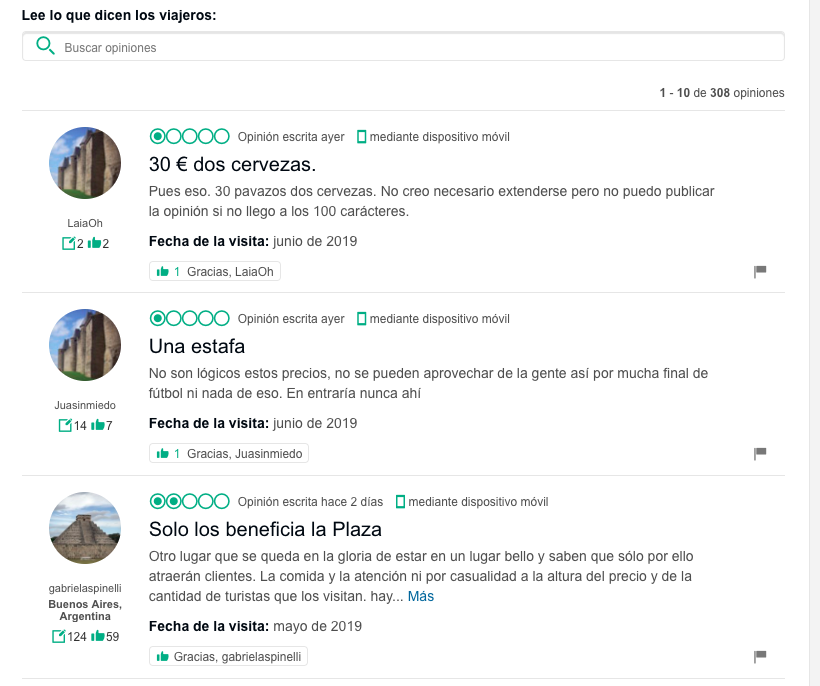Click the text 1 - 10 de 308 opiniones
The width and height of the screenshot is (820, 686).
[722, 93]
